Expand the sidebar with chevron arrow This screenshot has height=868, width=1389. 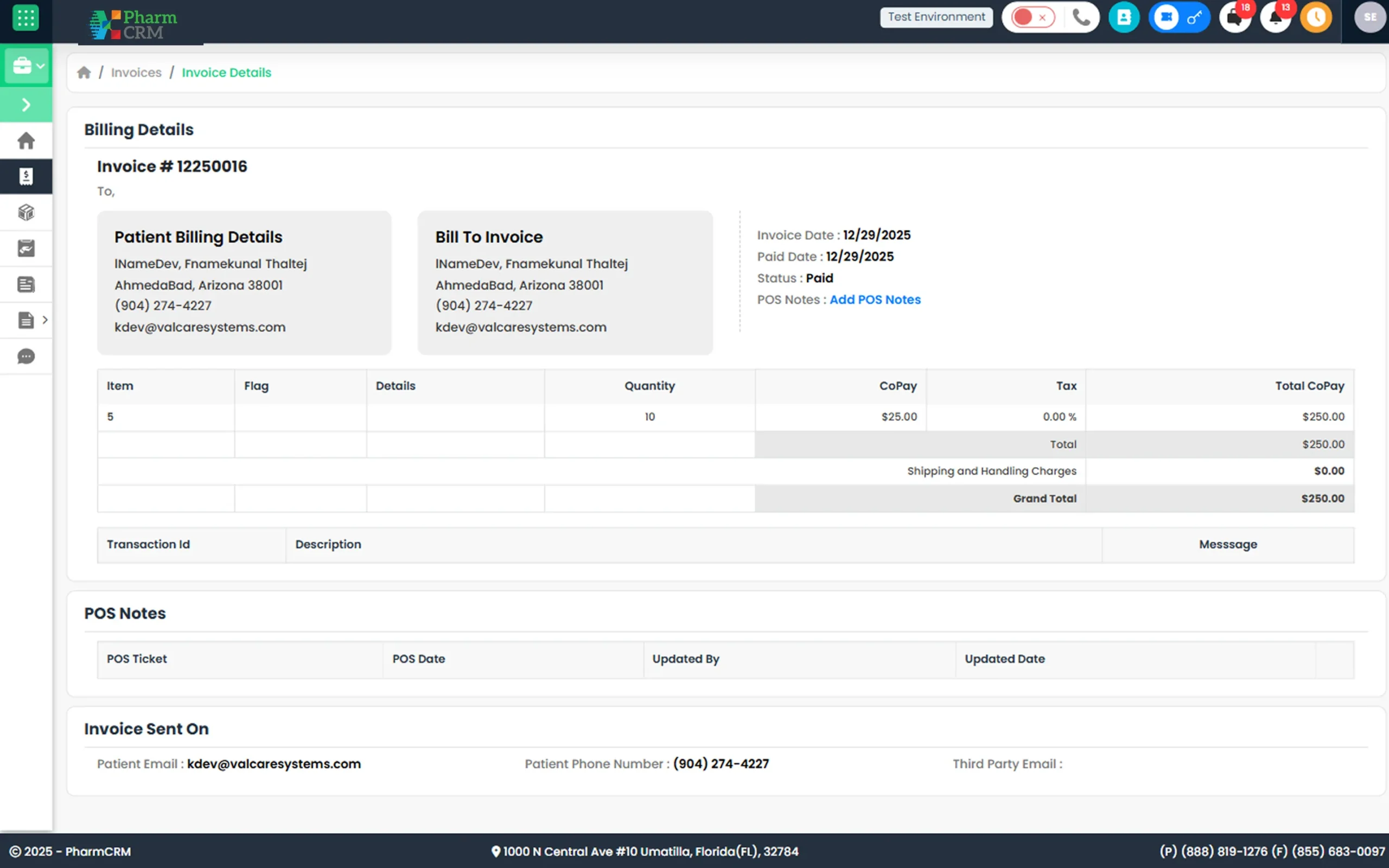click(x=26, y=105)
